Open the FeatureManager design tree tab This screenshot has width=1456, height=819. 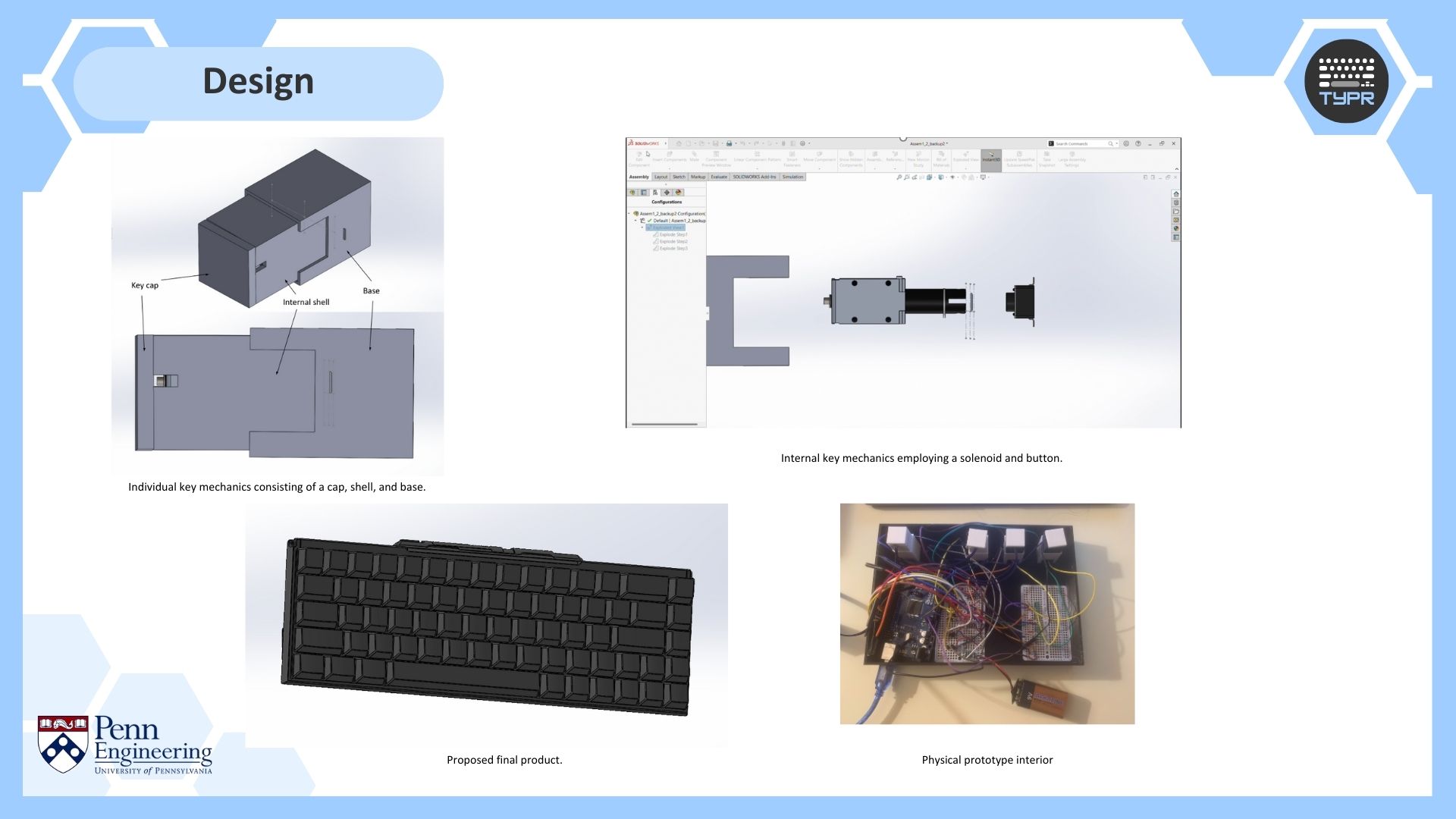(x=632, y=193)
